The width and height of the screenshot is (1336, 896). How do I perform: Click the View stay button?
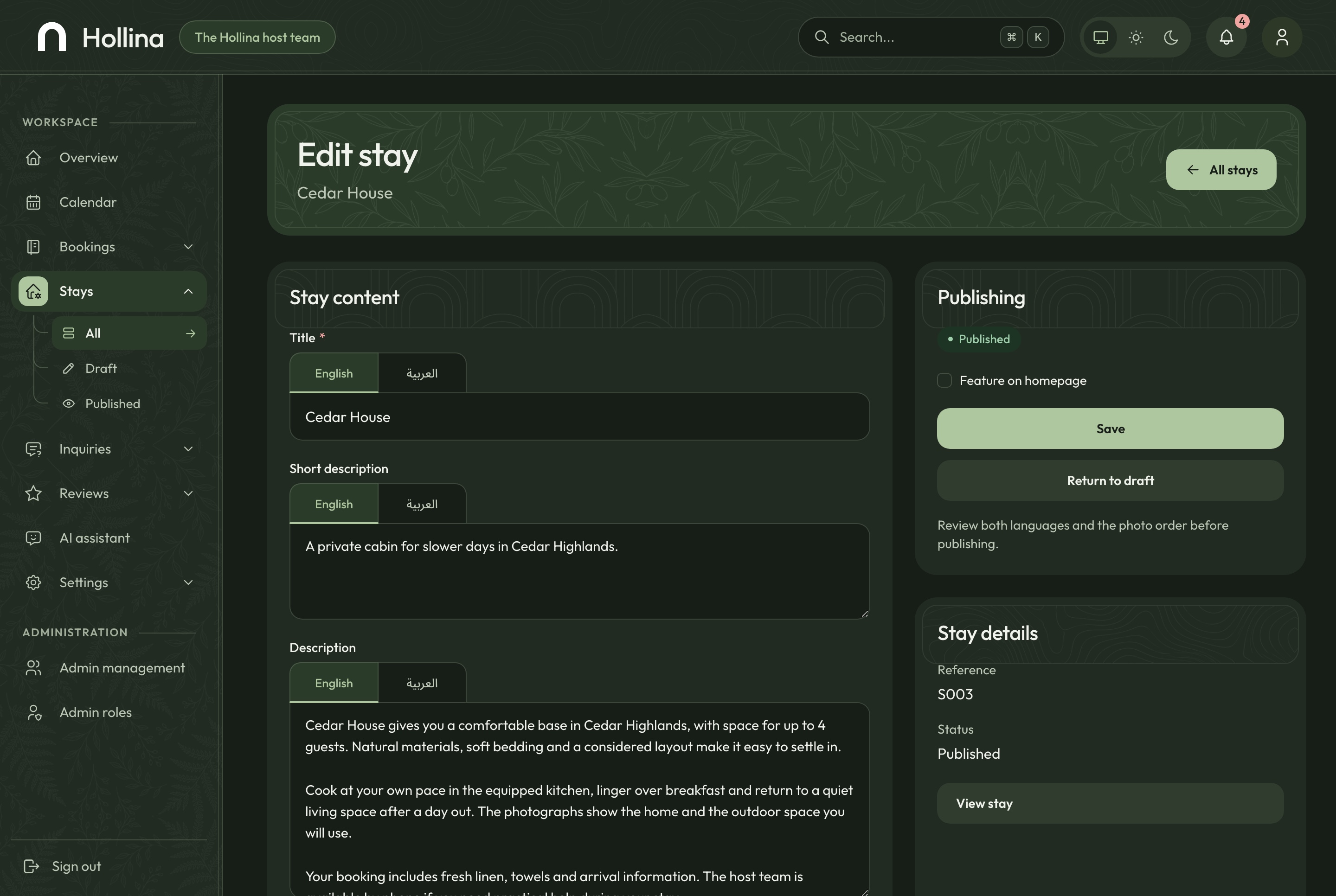click(x=1110, y=803)
